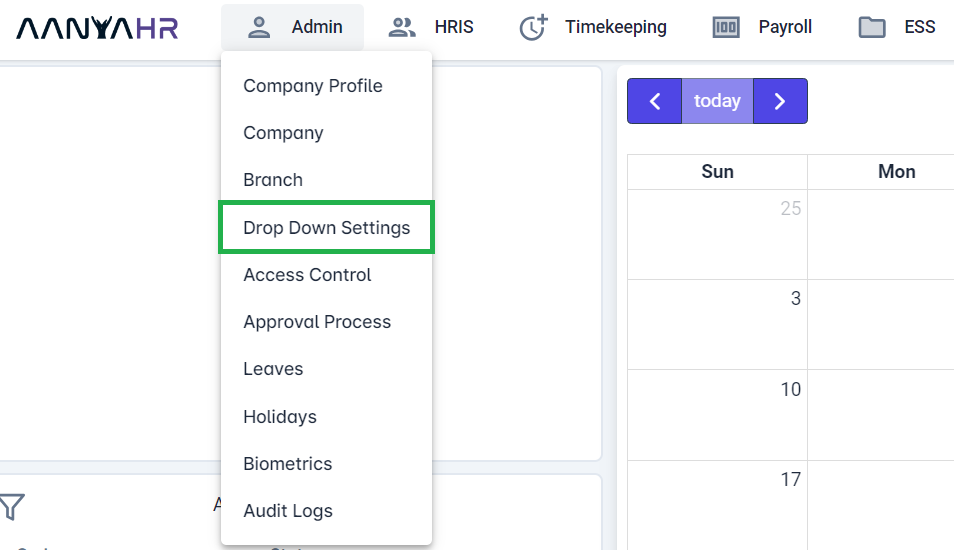This screenshot has height=550, width=954.
Task: Click calendar day 10 cell
Action: pyautogui.click(x=717, y=414)
